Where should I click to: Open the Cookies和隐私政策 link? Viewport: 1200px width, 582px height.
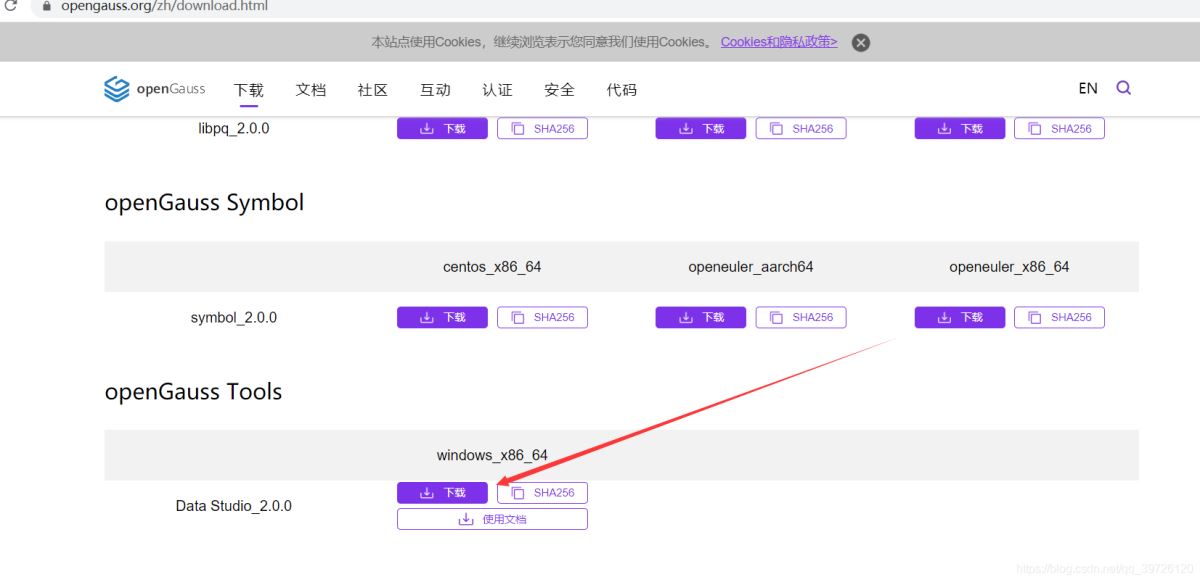tap(777, 42)
